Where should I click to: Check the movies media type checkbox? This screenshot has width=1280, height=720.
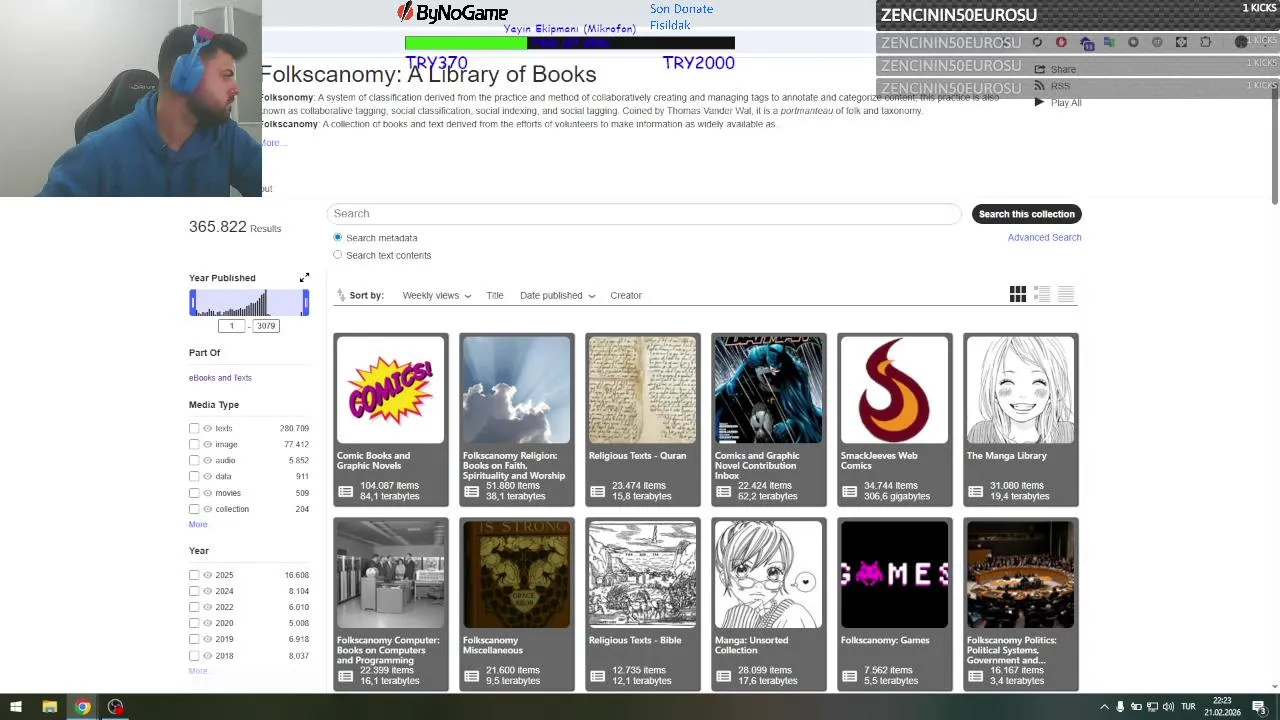coord(194,492)
